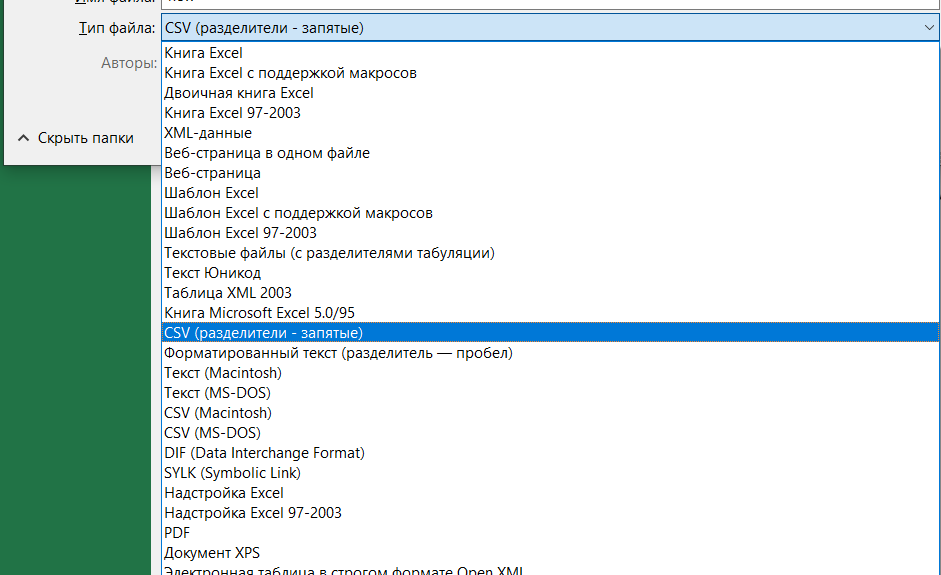Viewport: 941px width, 575px height.
Task: Select Таблица XML 2003
Action: click(x=550, y=293)
